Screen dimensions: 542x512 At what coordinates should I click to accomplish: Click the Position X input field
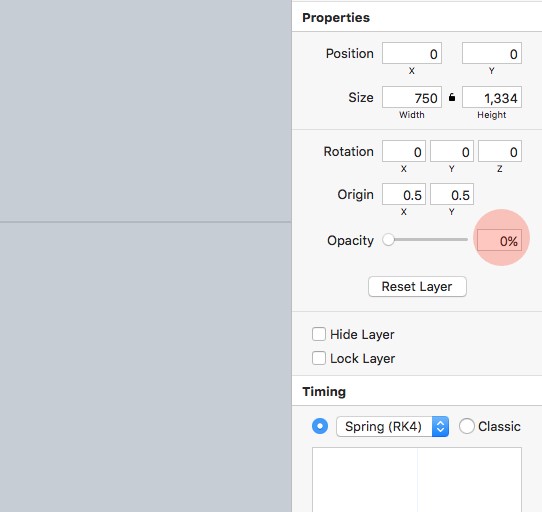(x=412, y=53)
